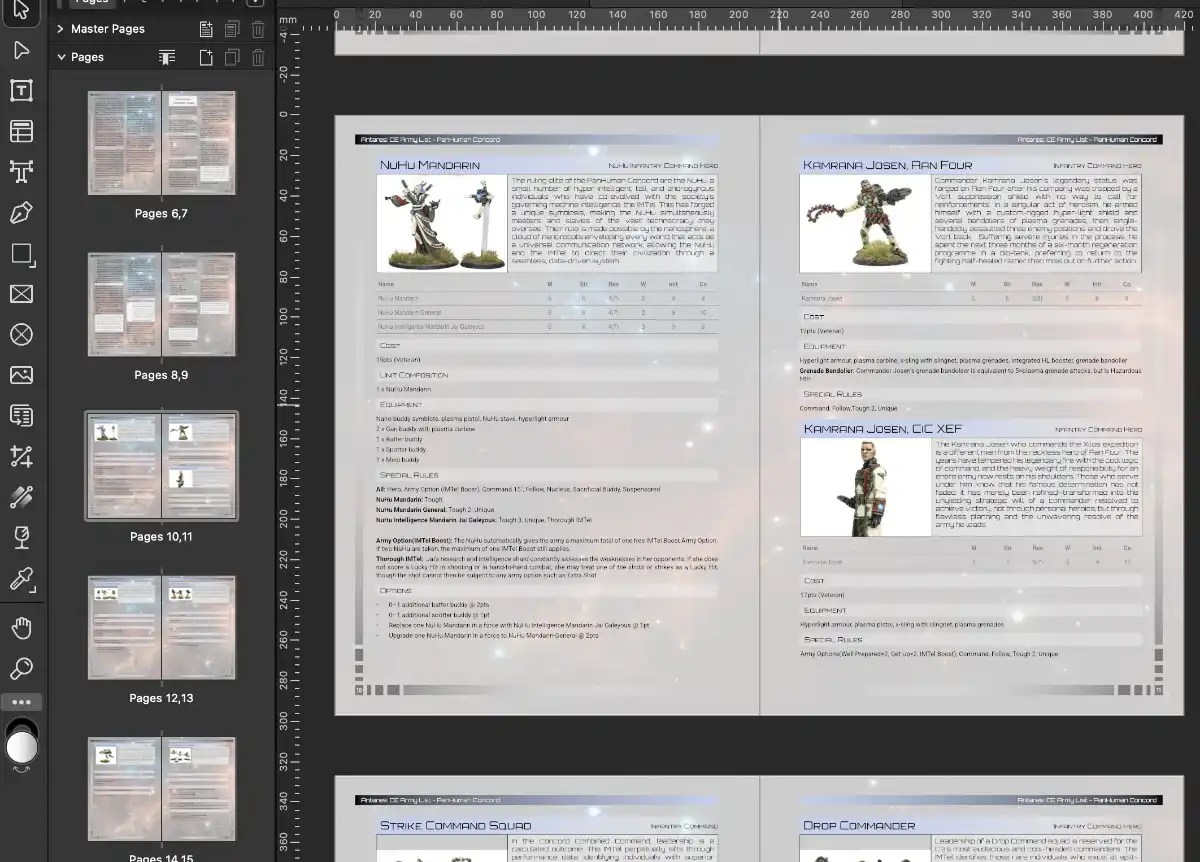Select the Zoom magnifier tool

(21, 668)
